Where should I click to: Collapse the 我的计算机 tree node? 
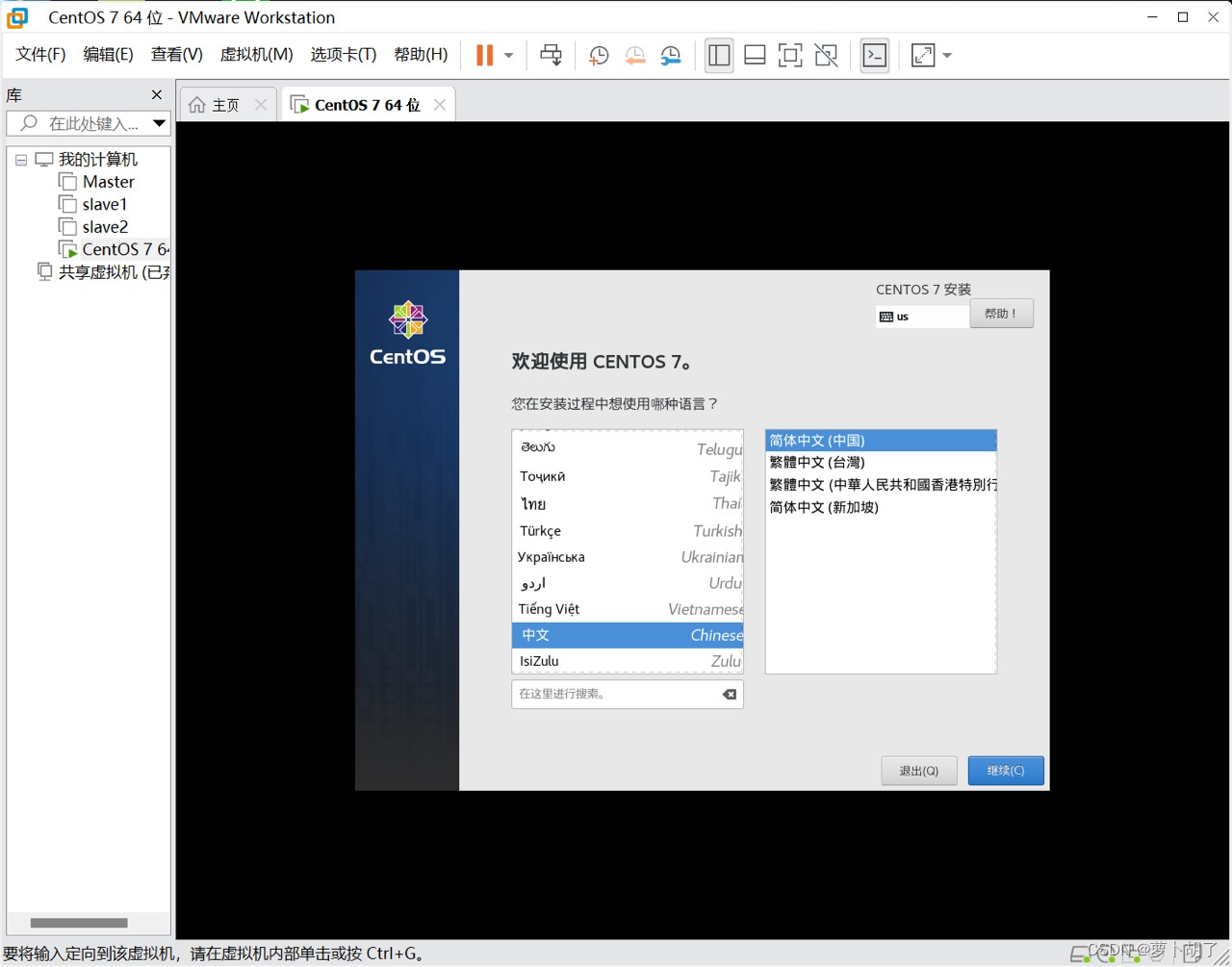click(x=21, y=160)
